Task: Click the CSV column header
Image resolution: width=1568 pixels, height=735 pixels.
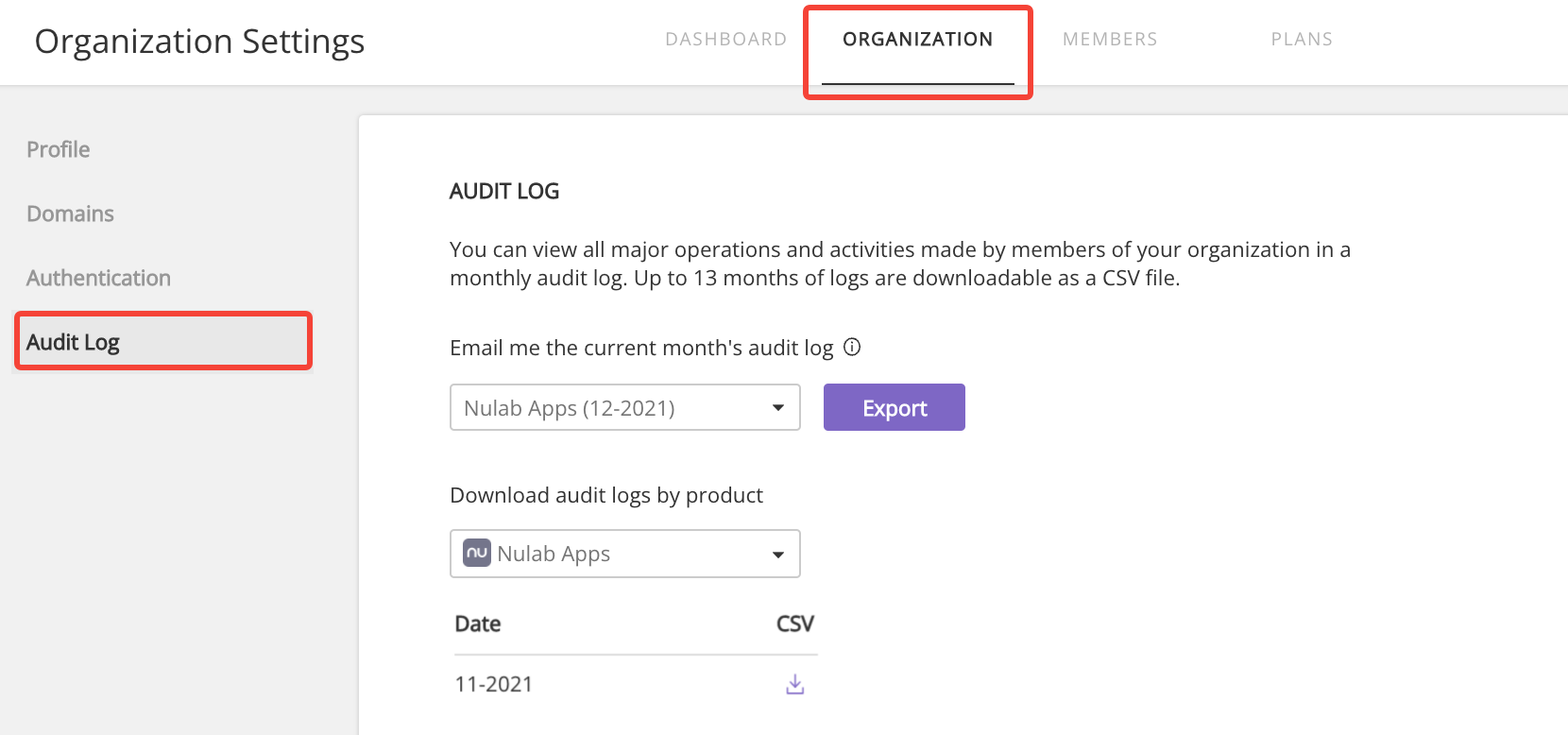Action: (795, 624)
